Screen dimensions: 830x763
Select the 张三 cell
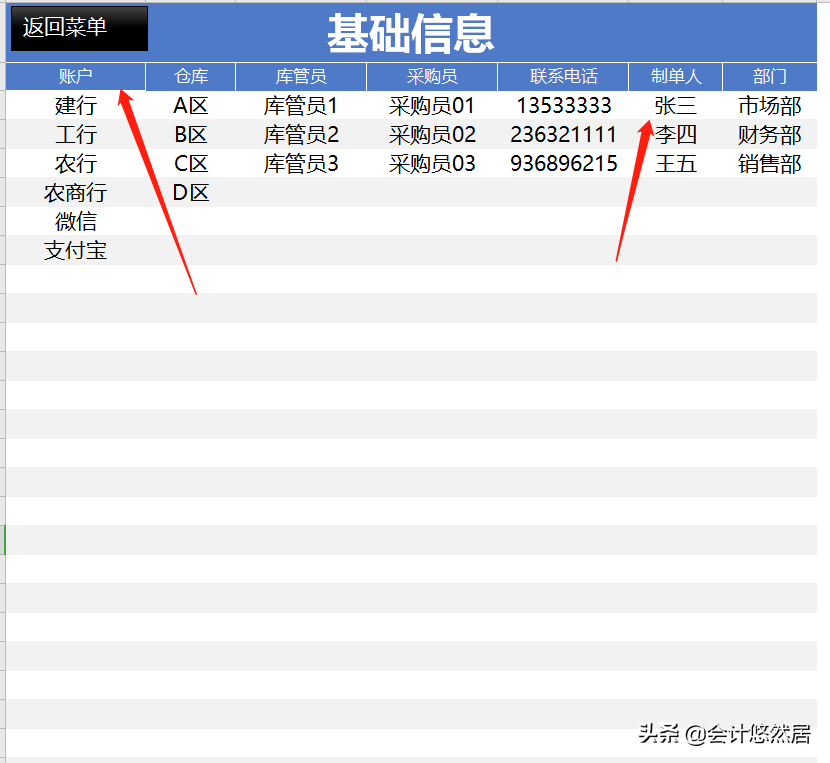coord(675,105)
